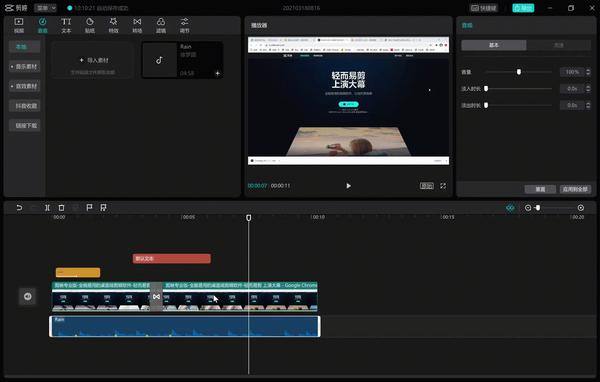Click the split clip tool
Image resolution: width=600 pixels, height=382 pixels.
(47, 207)
